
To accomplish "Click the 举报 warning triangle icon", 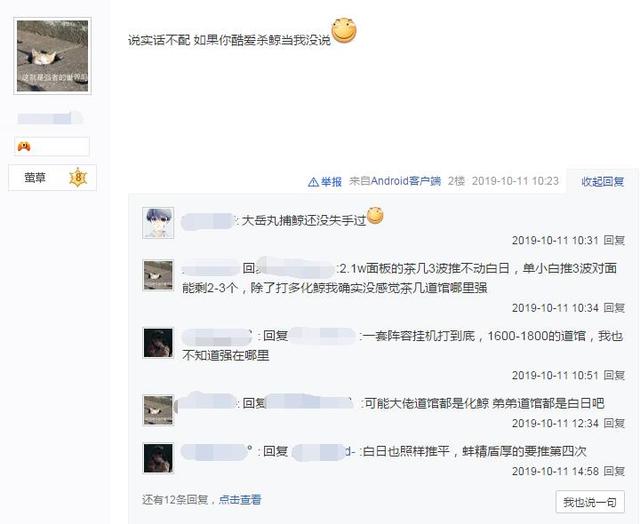I will coord(313,182).
